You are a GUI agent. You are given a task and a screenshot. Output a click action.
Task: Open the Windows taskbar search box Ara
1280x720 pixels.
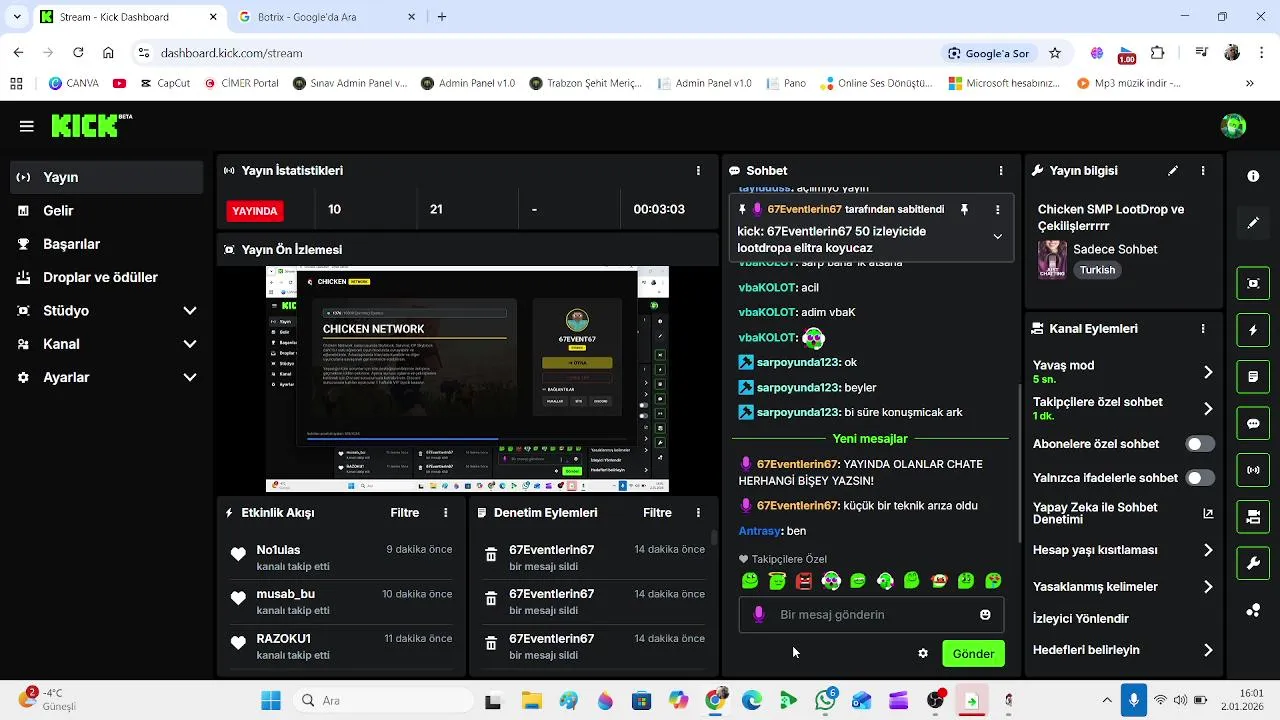click(x=384, y=701)
